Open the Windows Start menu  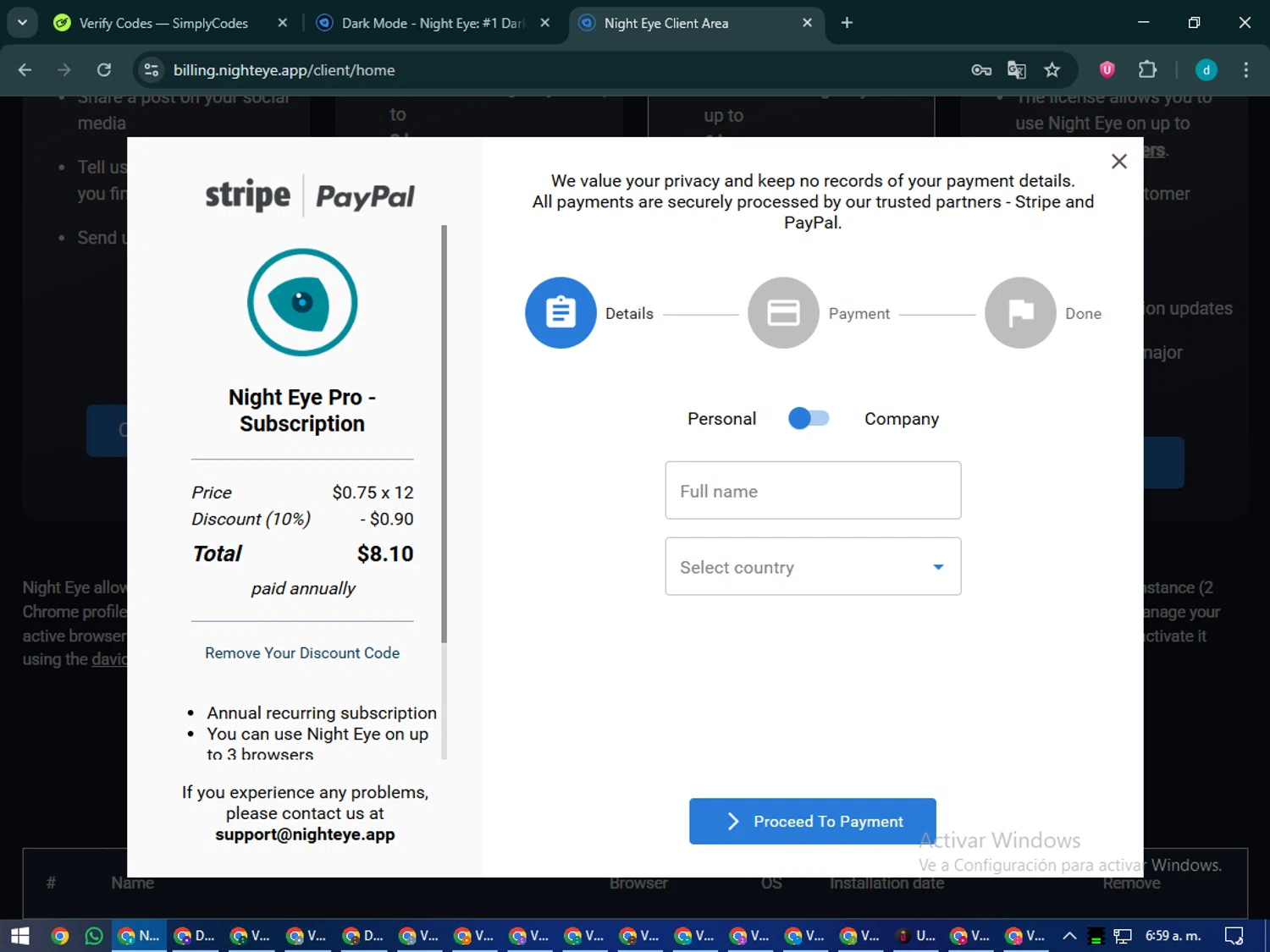point(20,936)
